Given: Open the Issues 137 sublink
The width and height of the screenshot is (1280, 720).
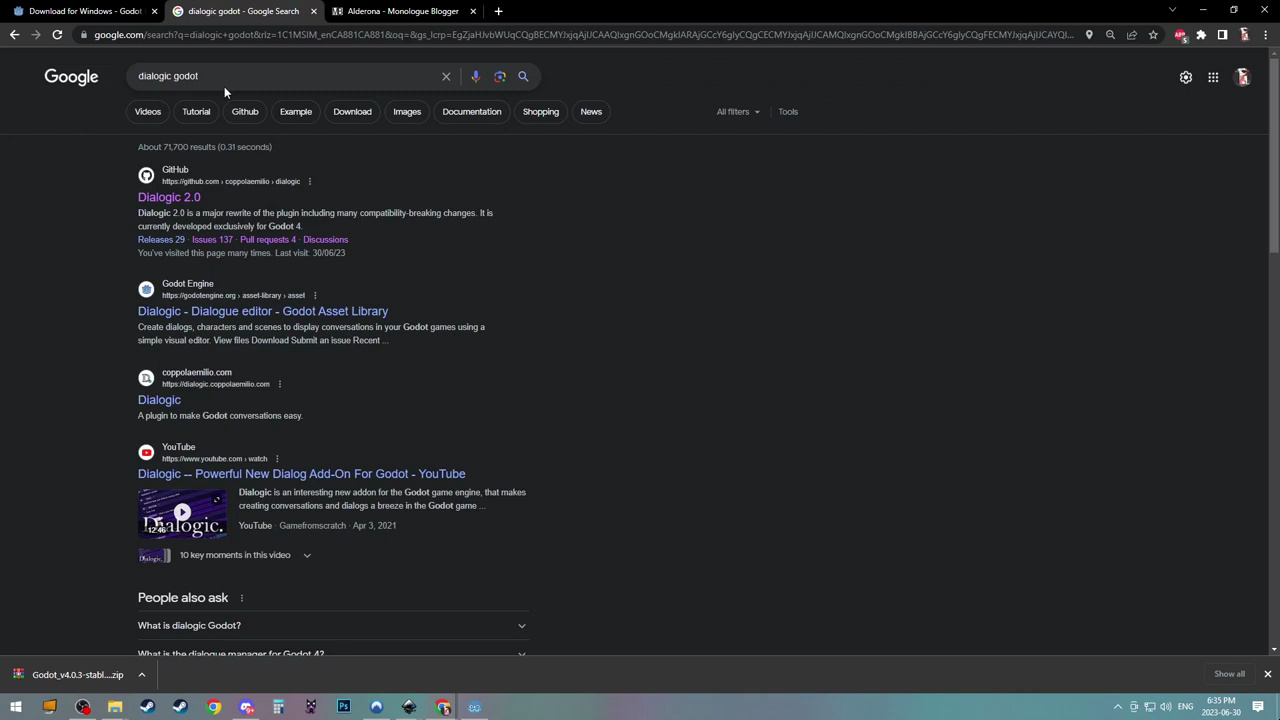Looking at the screenshot, I should [x=212, y=240].
